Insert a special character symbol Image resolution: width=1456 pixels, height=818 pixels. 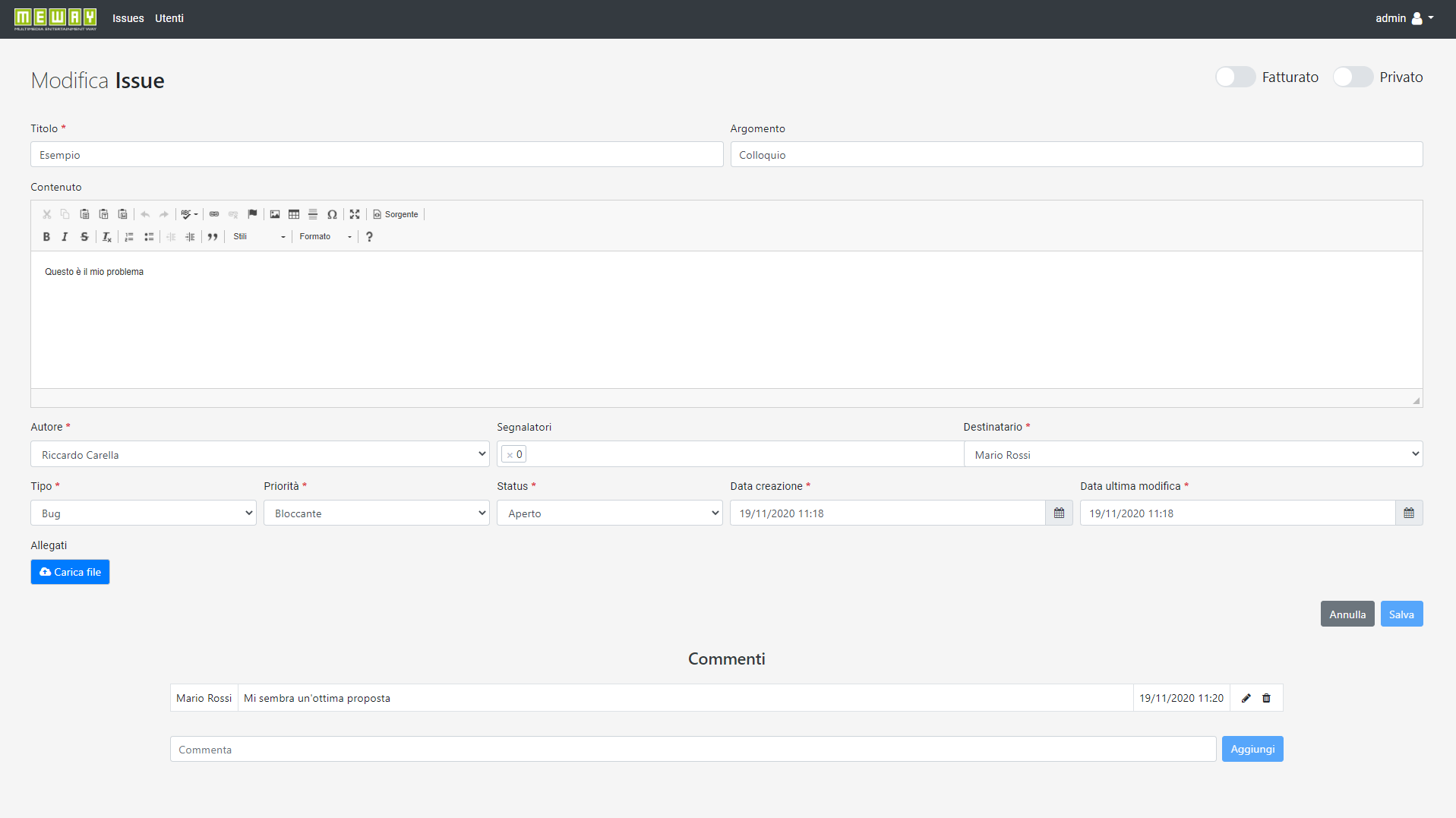[x=333, y=214]
